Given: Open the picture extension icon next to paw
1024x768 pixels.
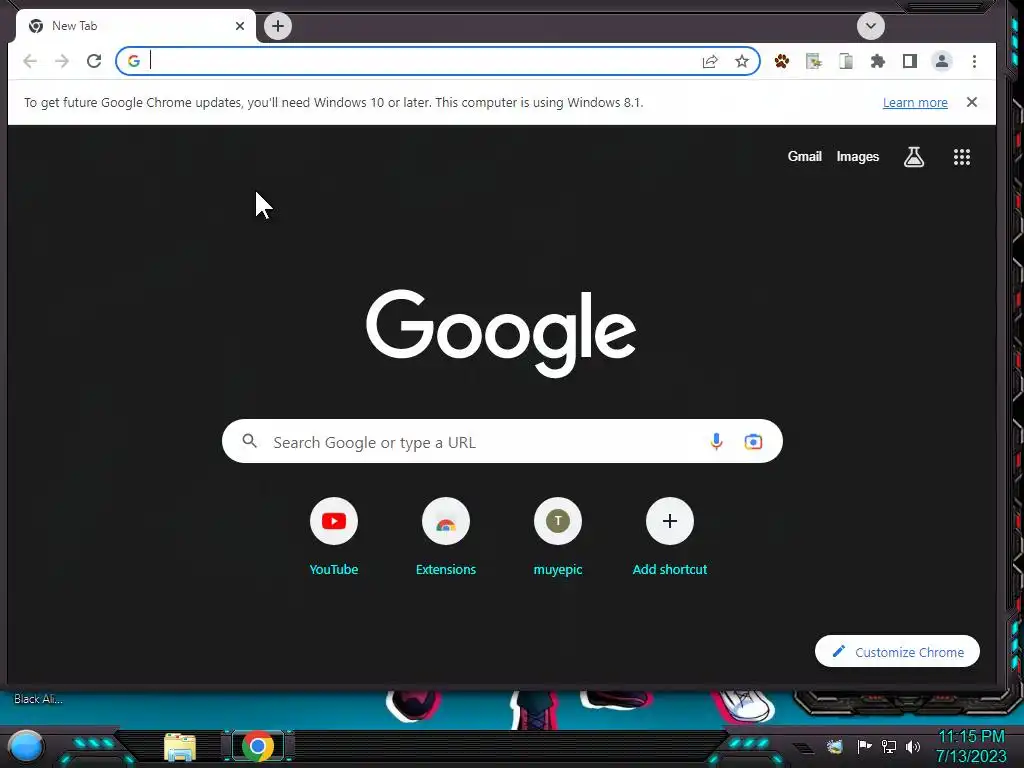Looking at the screenshot, I should pos(814,61).
